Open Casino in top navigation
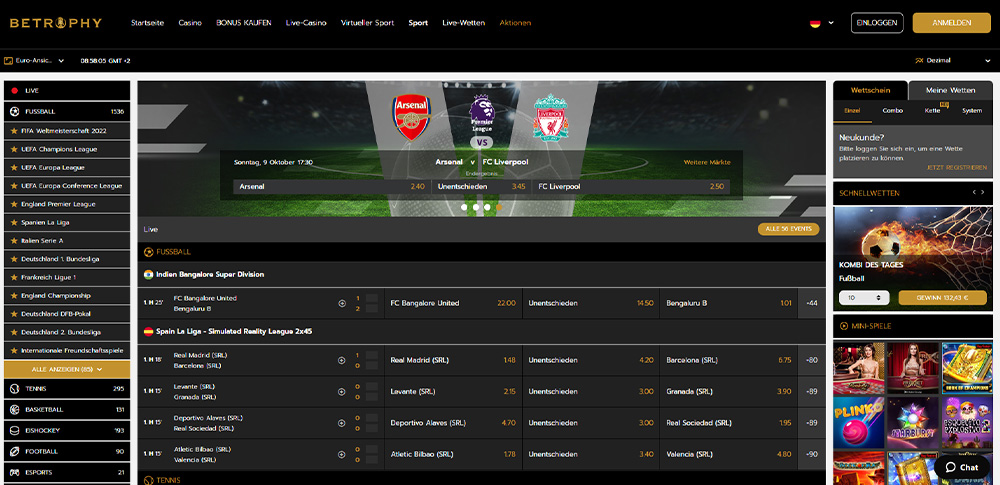This screenshot has height=485, width=1000. coord(190,23)
